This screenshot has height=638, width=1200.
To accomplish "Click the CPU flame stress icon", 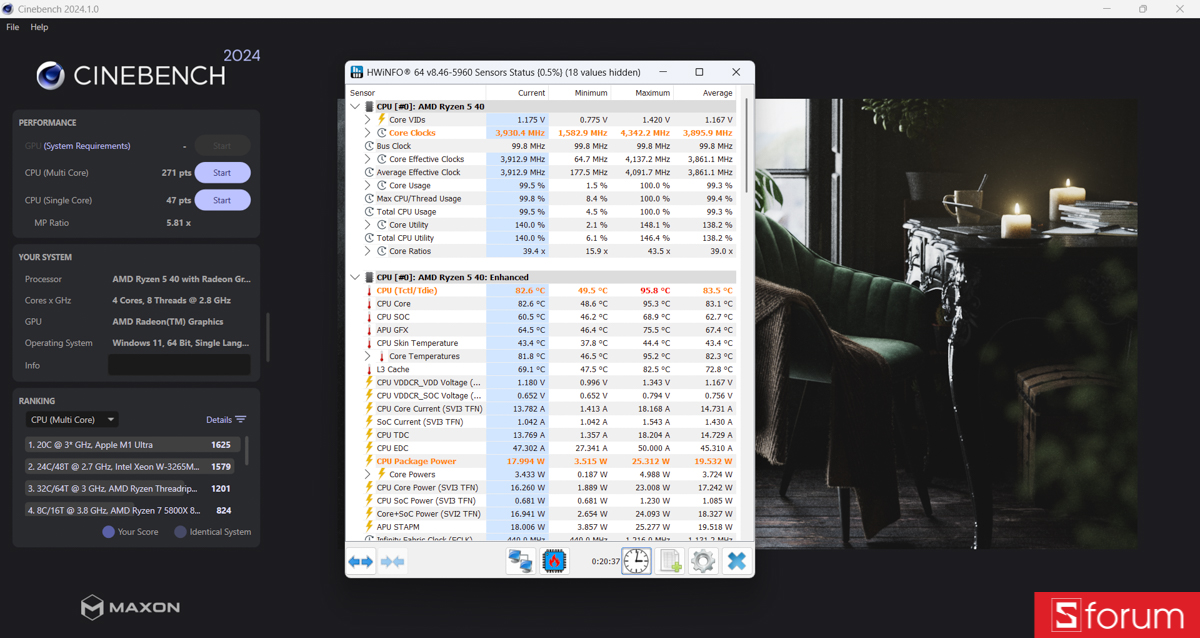I will coord(554,561).
